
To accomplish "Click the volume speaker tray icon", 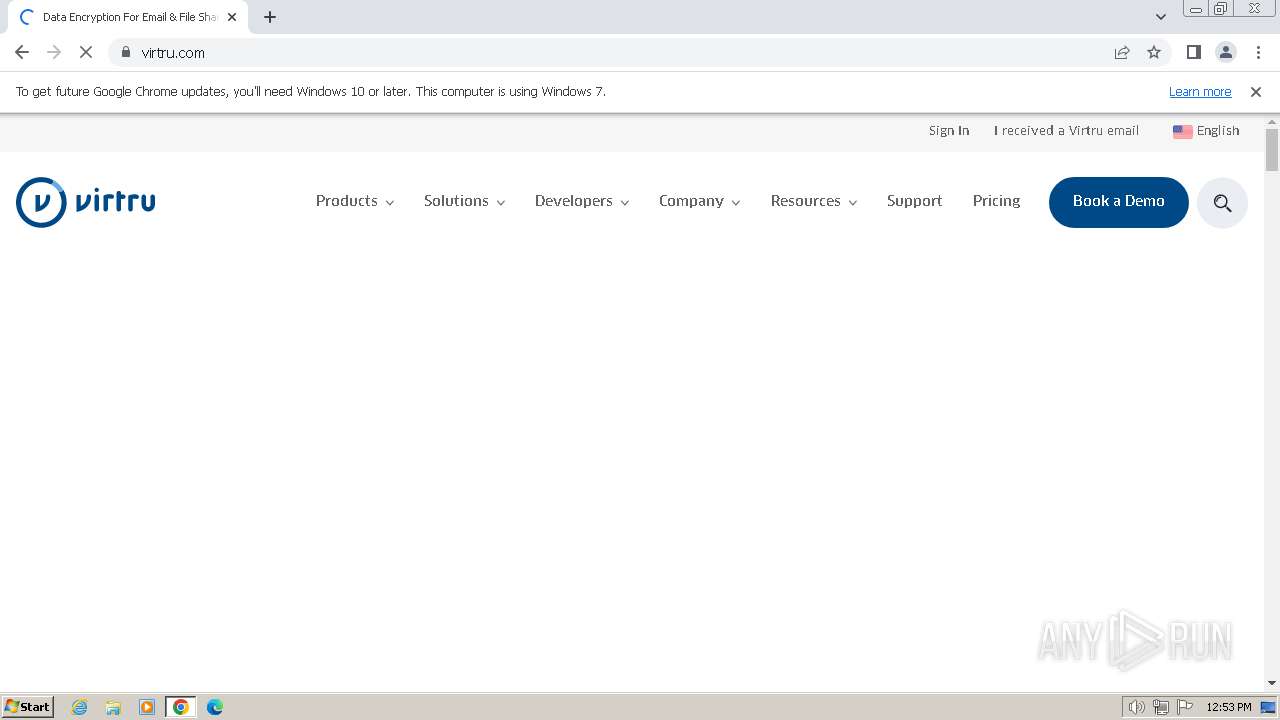I will (x=1136, y=707).
